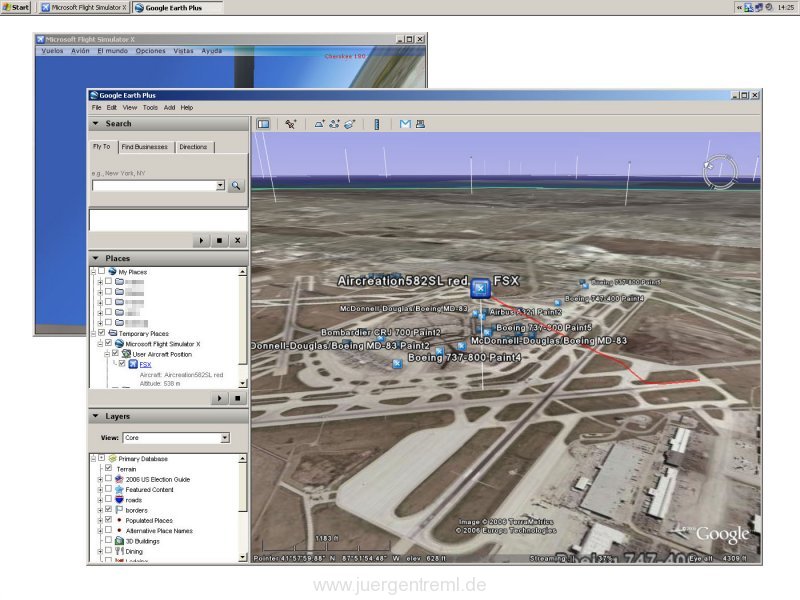Uncheck the FSX placemark checkbox
This screenshot has width=800, height=600.
click(122, 363)
